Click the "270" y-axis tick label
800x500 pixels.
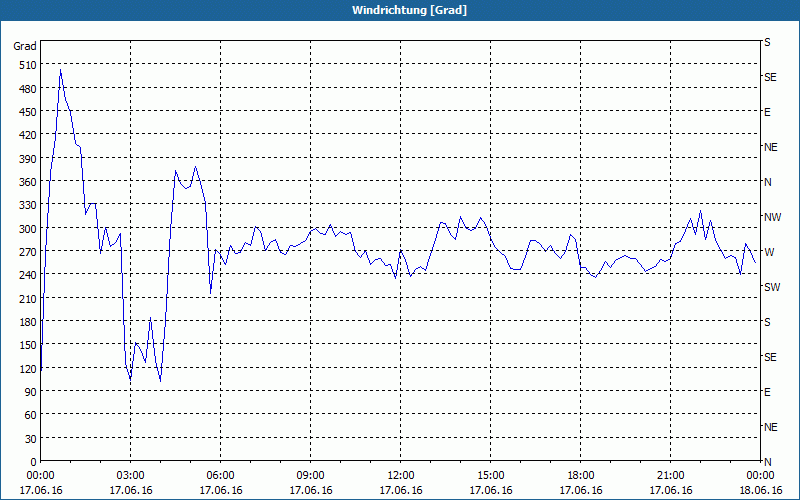pyautogui.click(x=28, y=252)
